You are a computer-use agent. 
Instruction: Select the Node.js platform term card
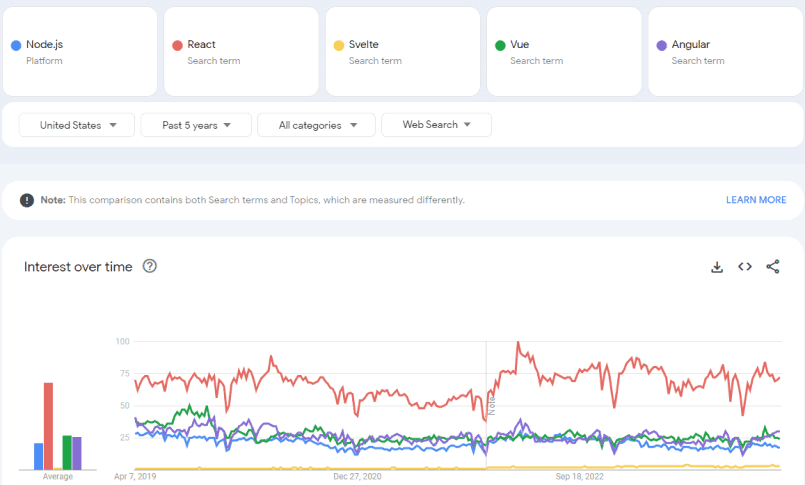80,51
